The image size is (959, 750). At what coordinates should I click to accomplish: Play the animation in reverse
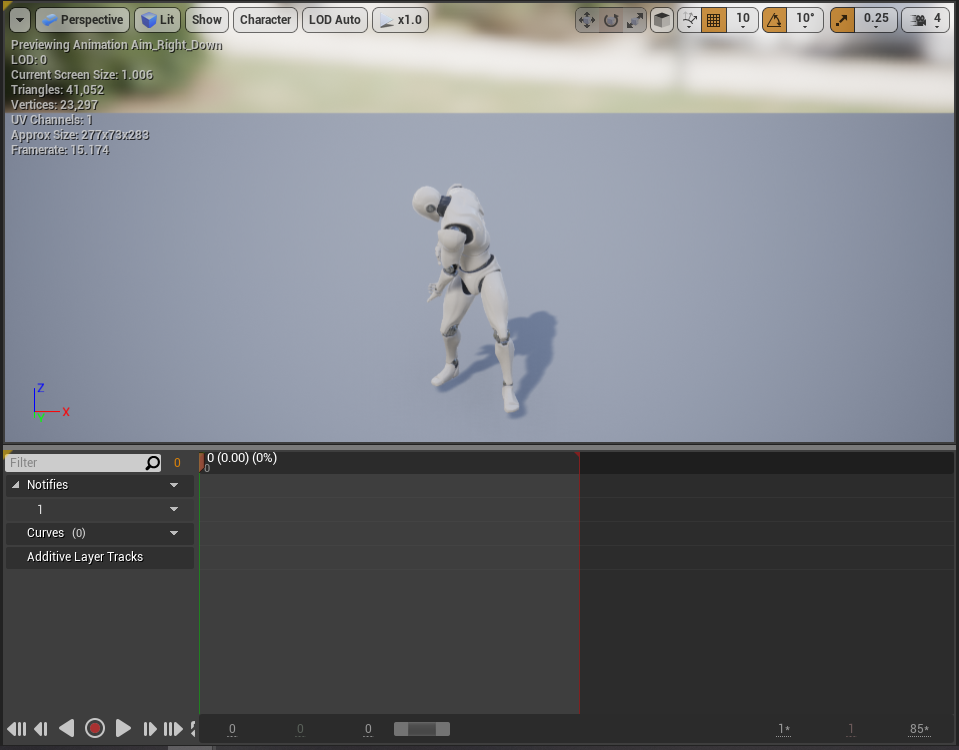[67, 729]
